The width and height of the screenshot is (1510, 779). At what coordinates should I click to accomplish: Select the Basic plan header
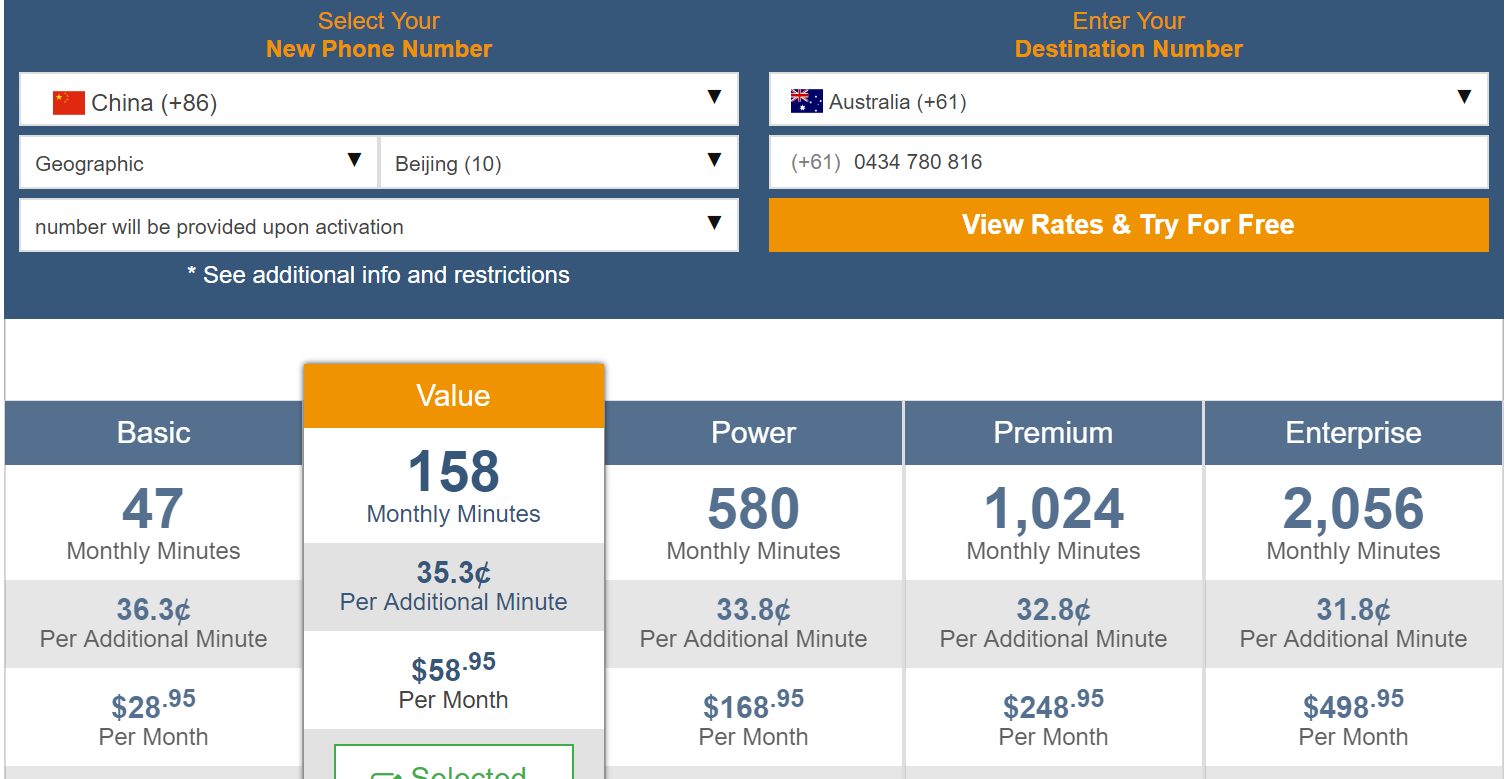click(154, 433)
